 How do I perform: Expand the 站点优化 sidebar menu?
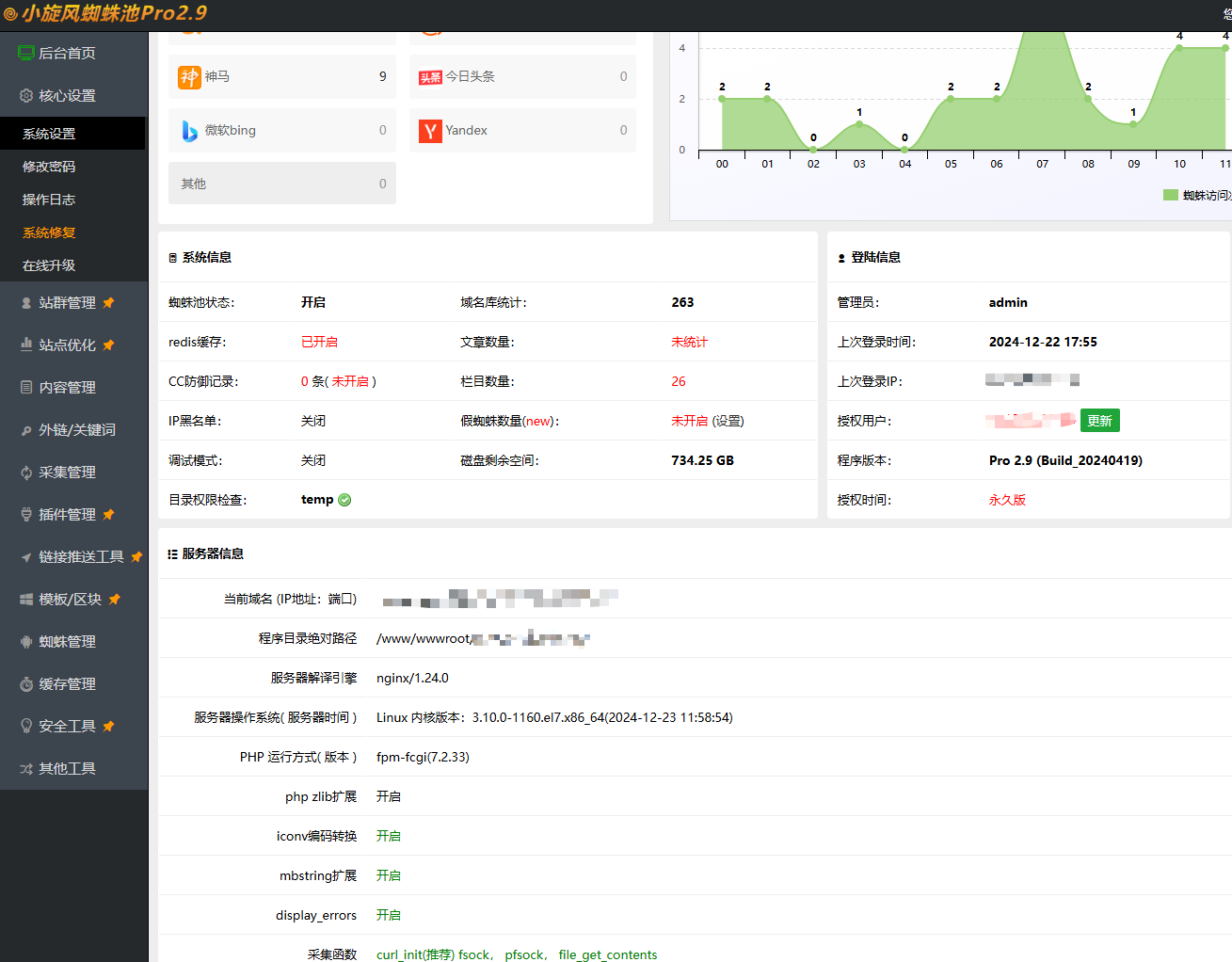[67, 345]
